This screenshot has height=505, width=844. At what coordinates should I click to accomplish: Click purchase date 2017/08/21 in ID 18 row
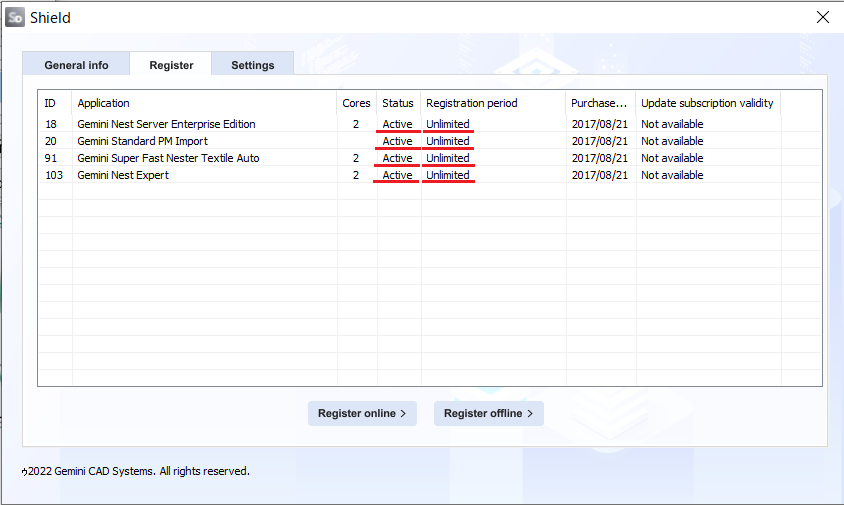tap(600, 124)
